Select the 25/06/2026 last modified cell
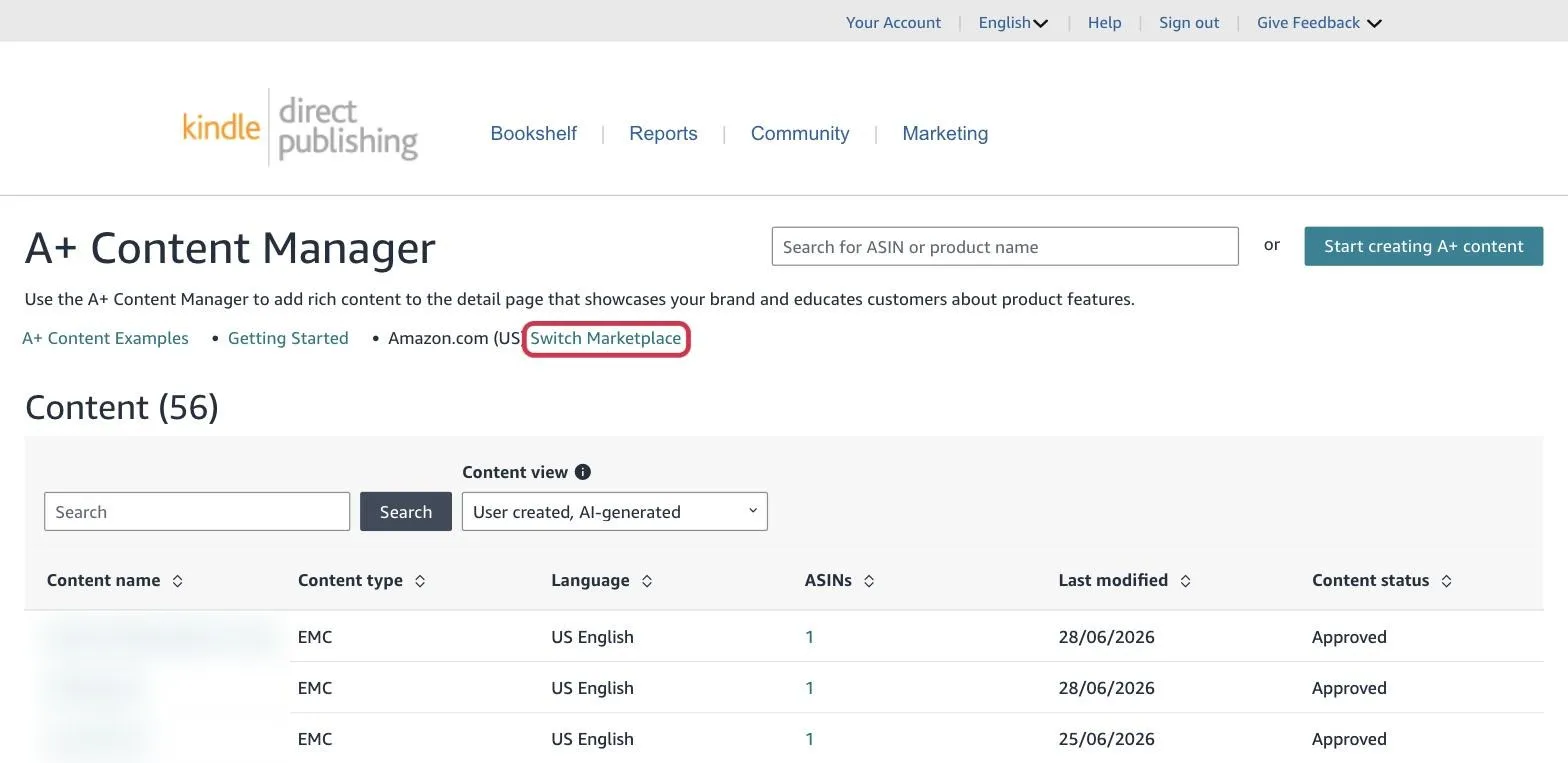 1106,739
